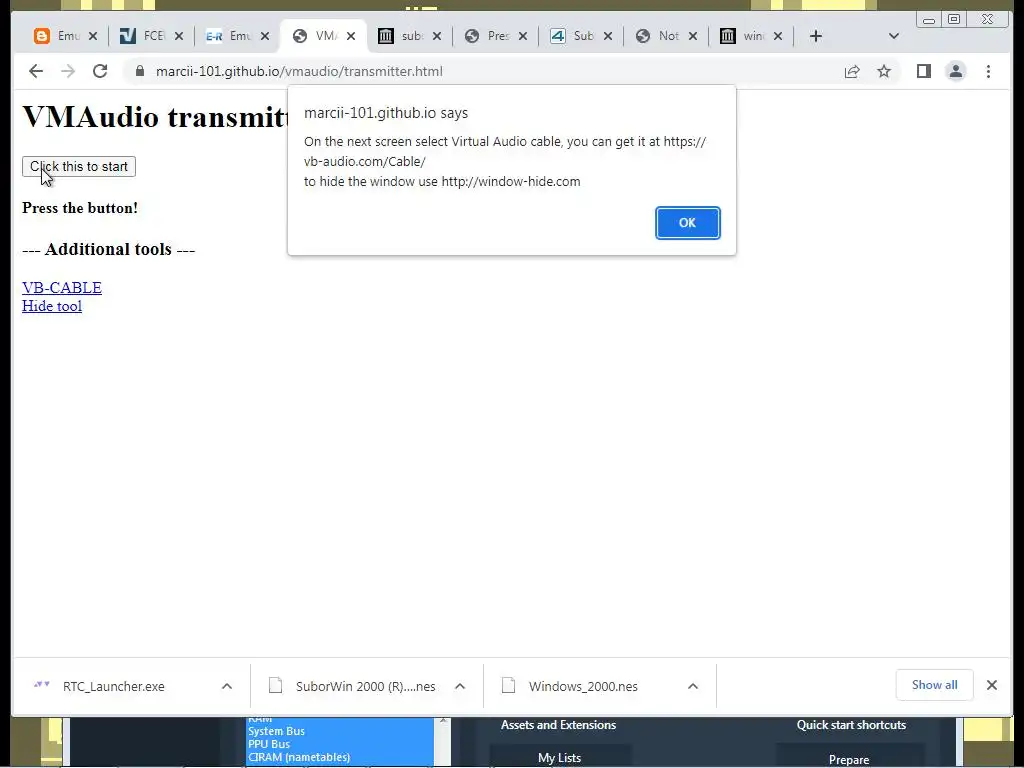The width and height of the screenshot is (1024, 768).
Task: Open the SuborWin 2000 (R) nes download
Action: [x=365, y=686]
